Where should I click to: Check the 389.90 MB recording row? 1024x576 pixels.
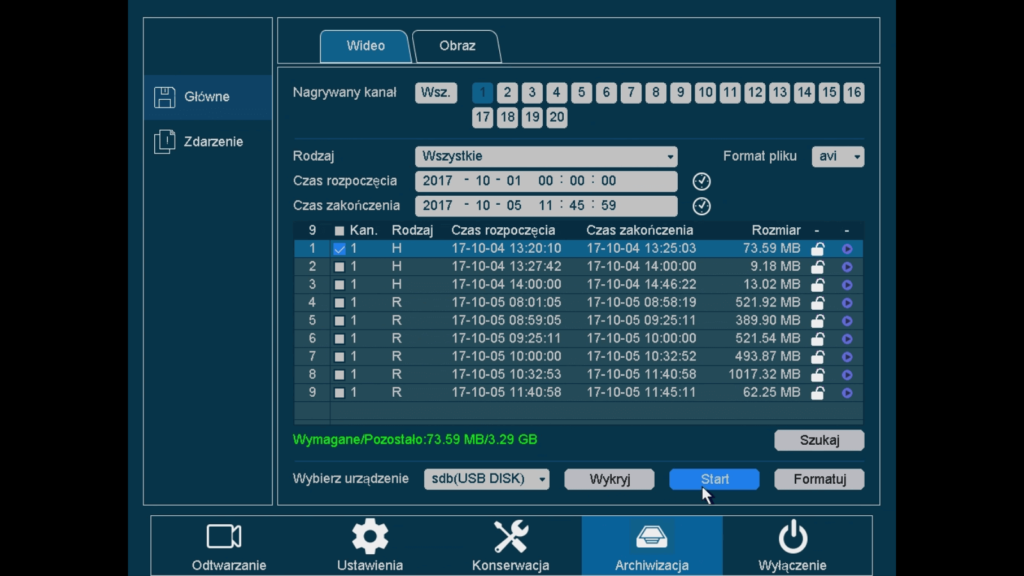pos(339,320)
